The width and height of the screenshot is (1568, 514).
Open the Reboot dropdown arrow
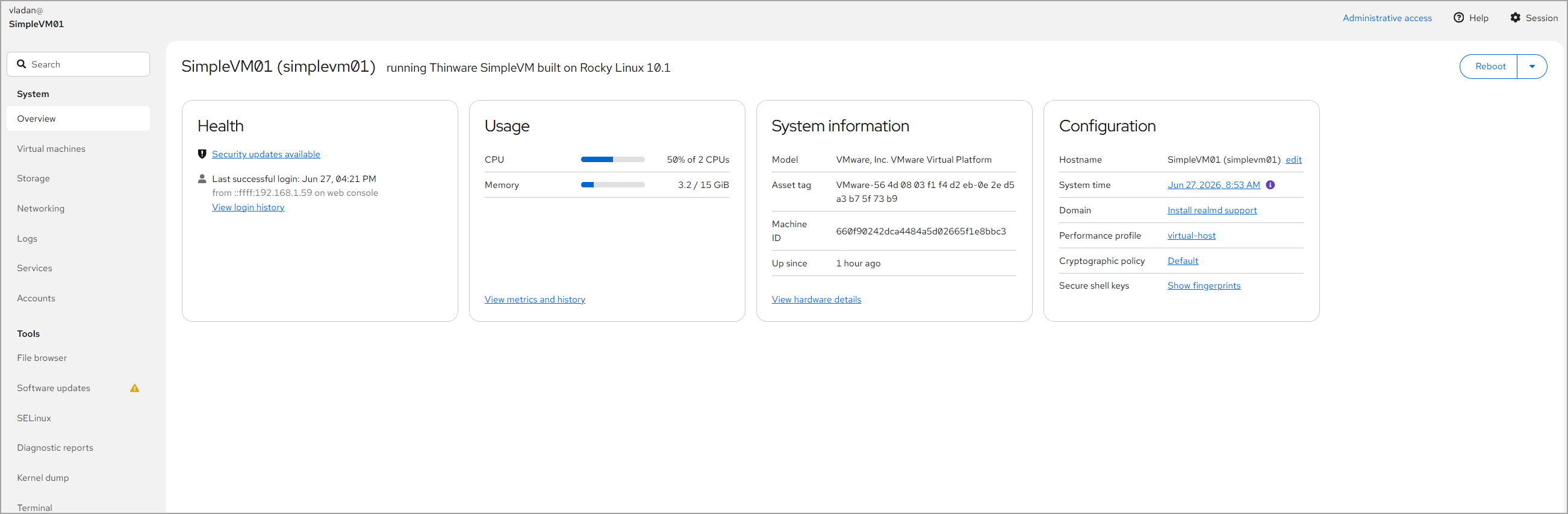1532,66
